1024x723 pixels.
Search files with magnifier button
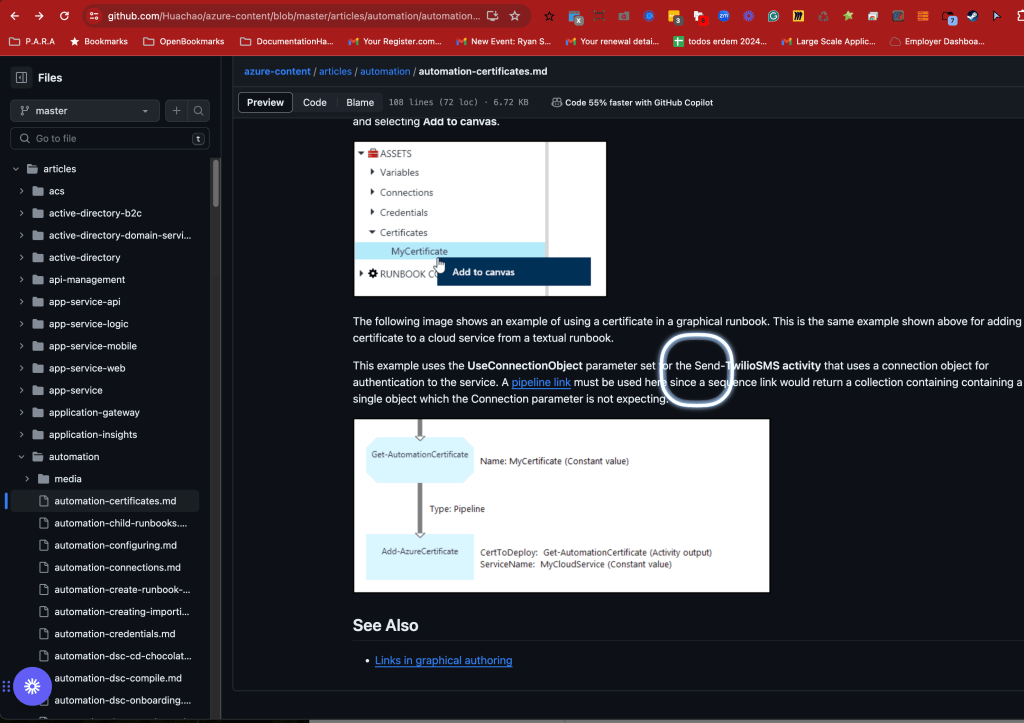(x=199, y=111)
